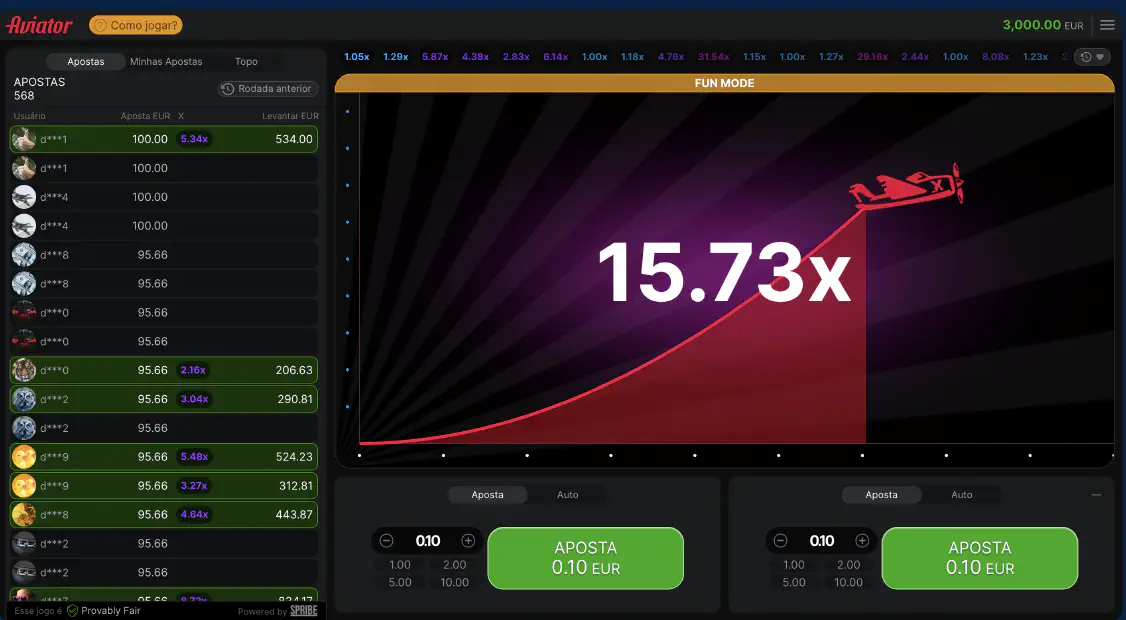Increase left bet amount with plus icon
The height and width of the screenshot is (620, 1126).
468,541
